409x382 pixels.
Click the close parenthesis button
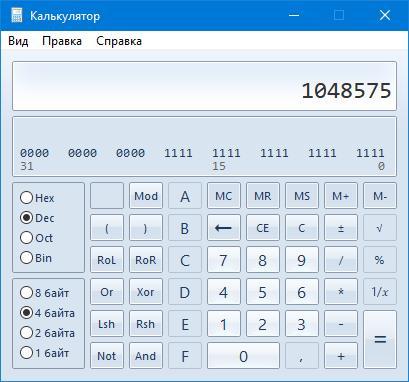(146, 228)
